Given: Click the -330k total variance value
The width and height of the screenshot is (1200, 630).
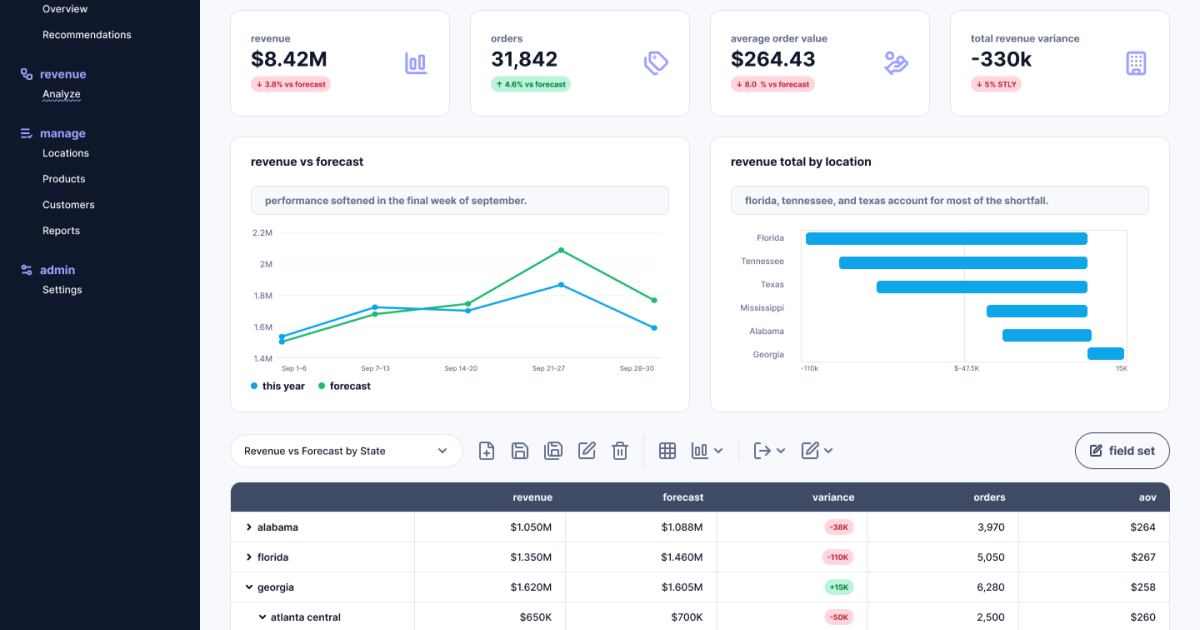Looking at the screenshot, I should coord(1001,60).
